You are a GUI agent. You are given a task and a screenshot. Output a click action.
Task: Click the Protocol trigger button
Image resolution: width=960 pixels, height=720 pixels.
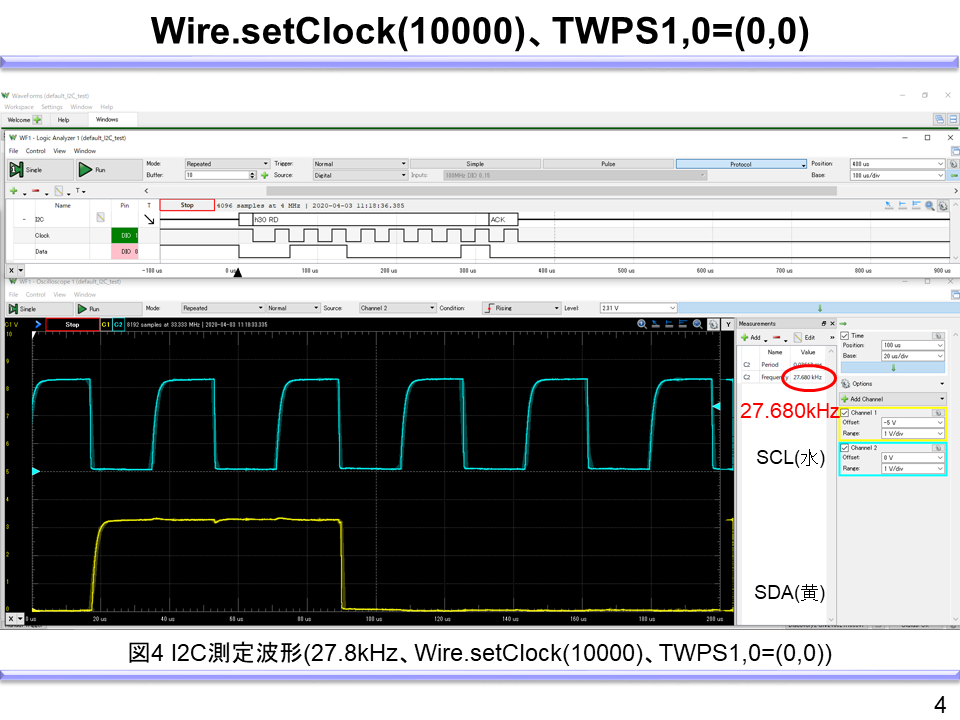coord(740,164)
